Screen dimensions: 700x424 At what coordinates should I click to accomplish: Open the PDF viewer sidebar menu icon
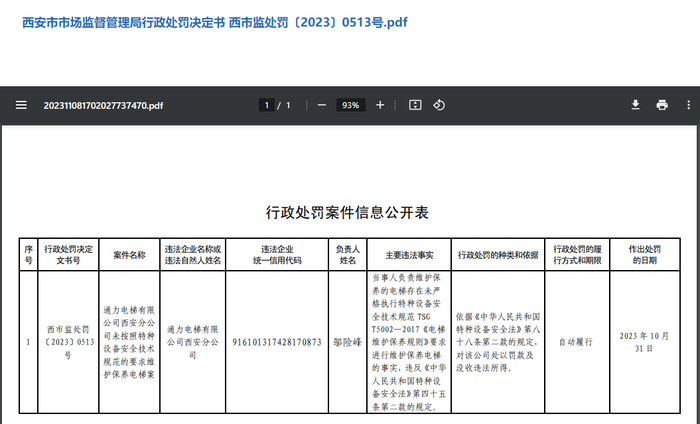(21, 105)
